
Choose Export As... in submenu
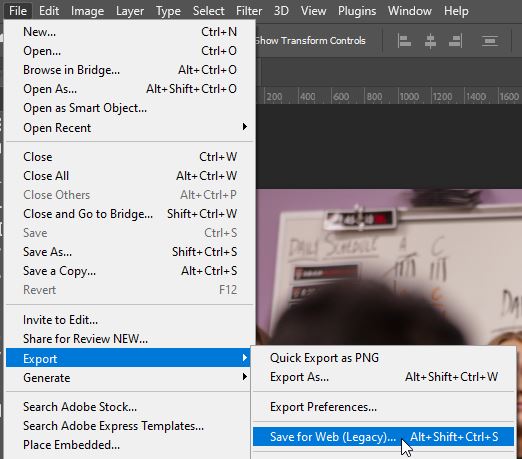(383, 377)
